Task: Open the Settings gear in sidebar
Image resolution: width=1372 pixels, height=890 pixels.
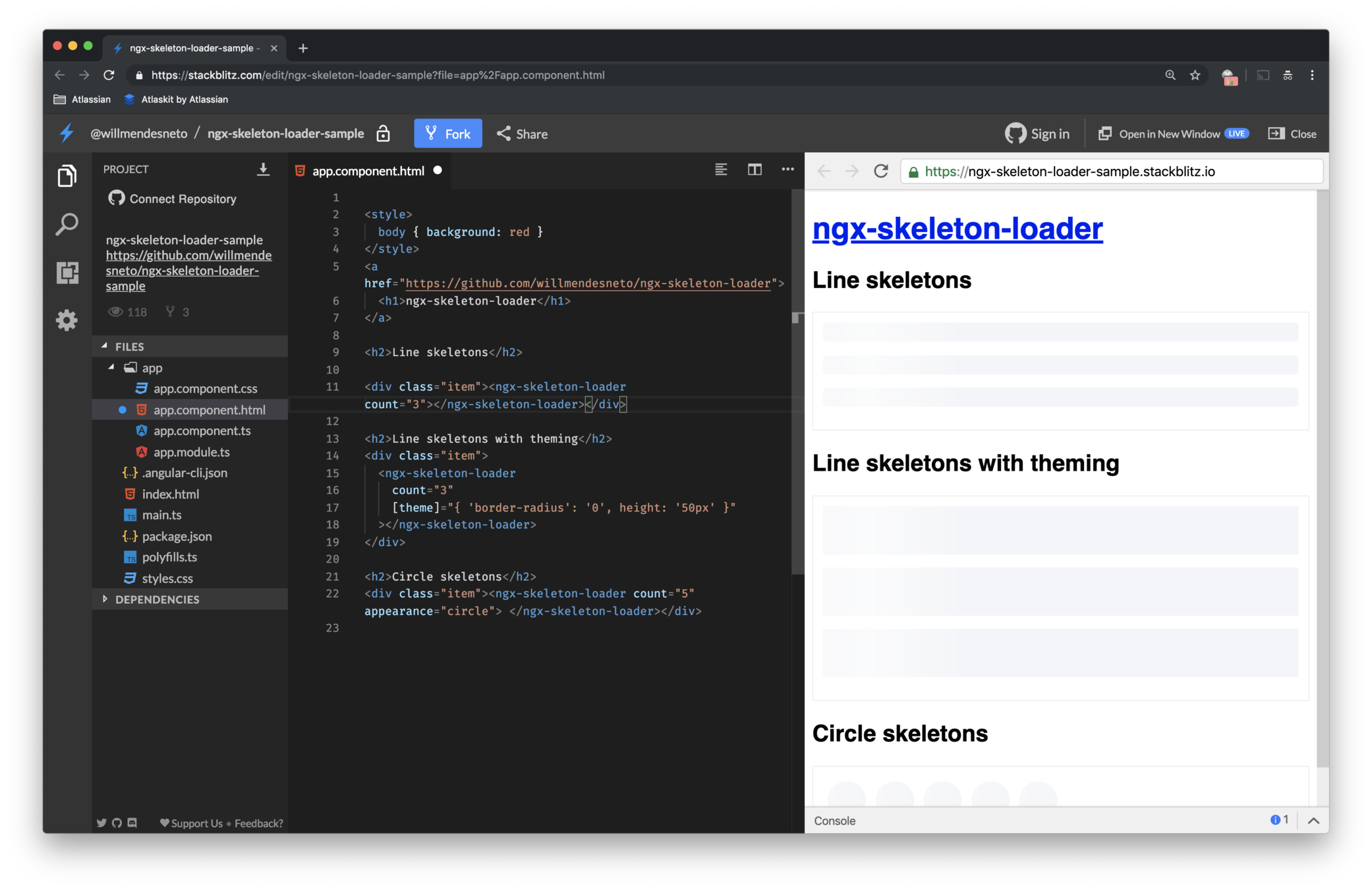Action: pyautogui.click(x=67, y=320)
